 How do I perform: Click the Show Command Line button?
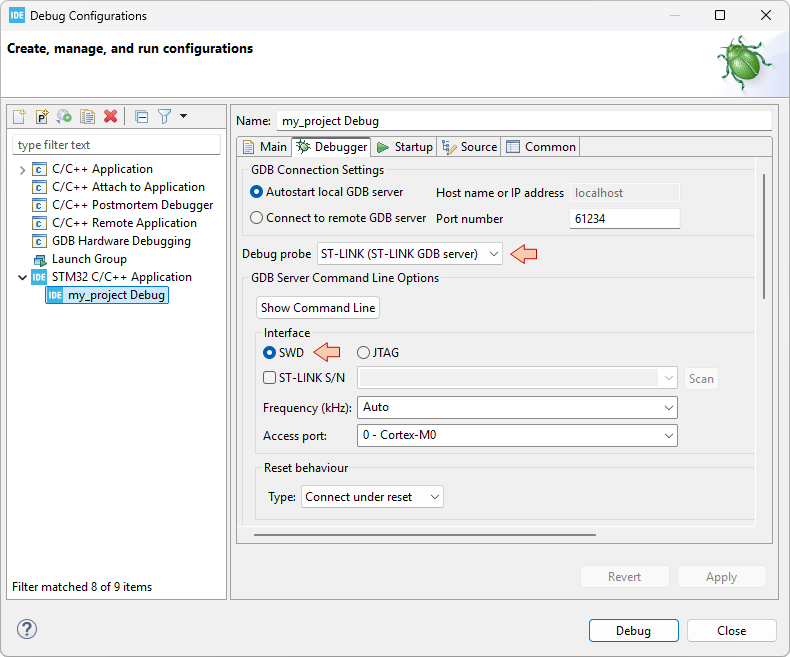318,308
